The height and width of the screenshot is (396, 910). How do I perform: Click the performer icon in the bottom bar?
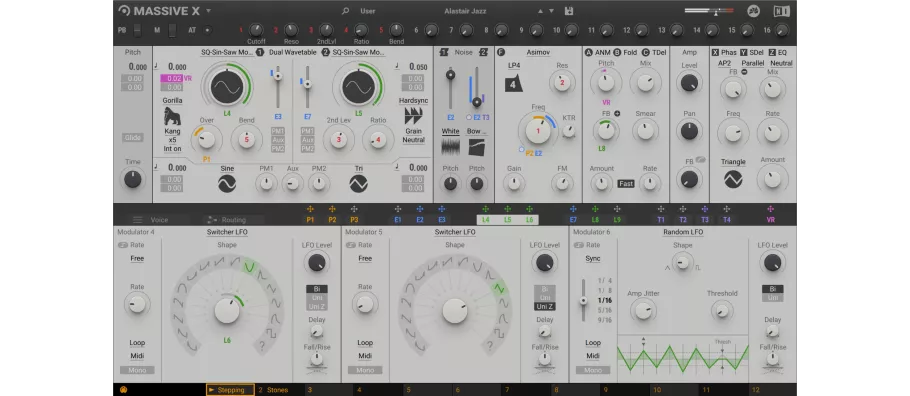pos(123,390)
